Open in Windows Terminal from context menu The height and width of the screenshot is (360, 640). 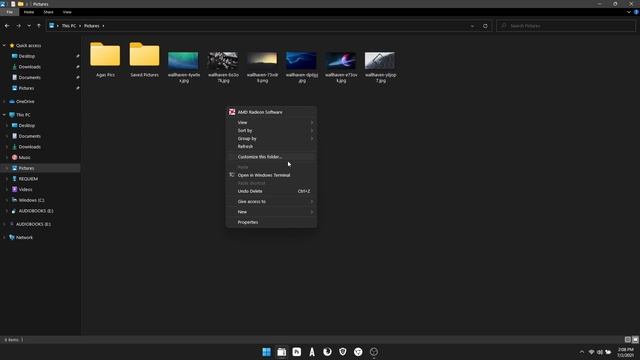point(271,175)
